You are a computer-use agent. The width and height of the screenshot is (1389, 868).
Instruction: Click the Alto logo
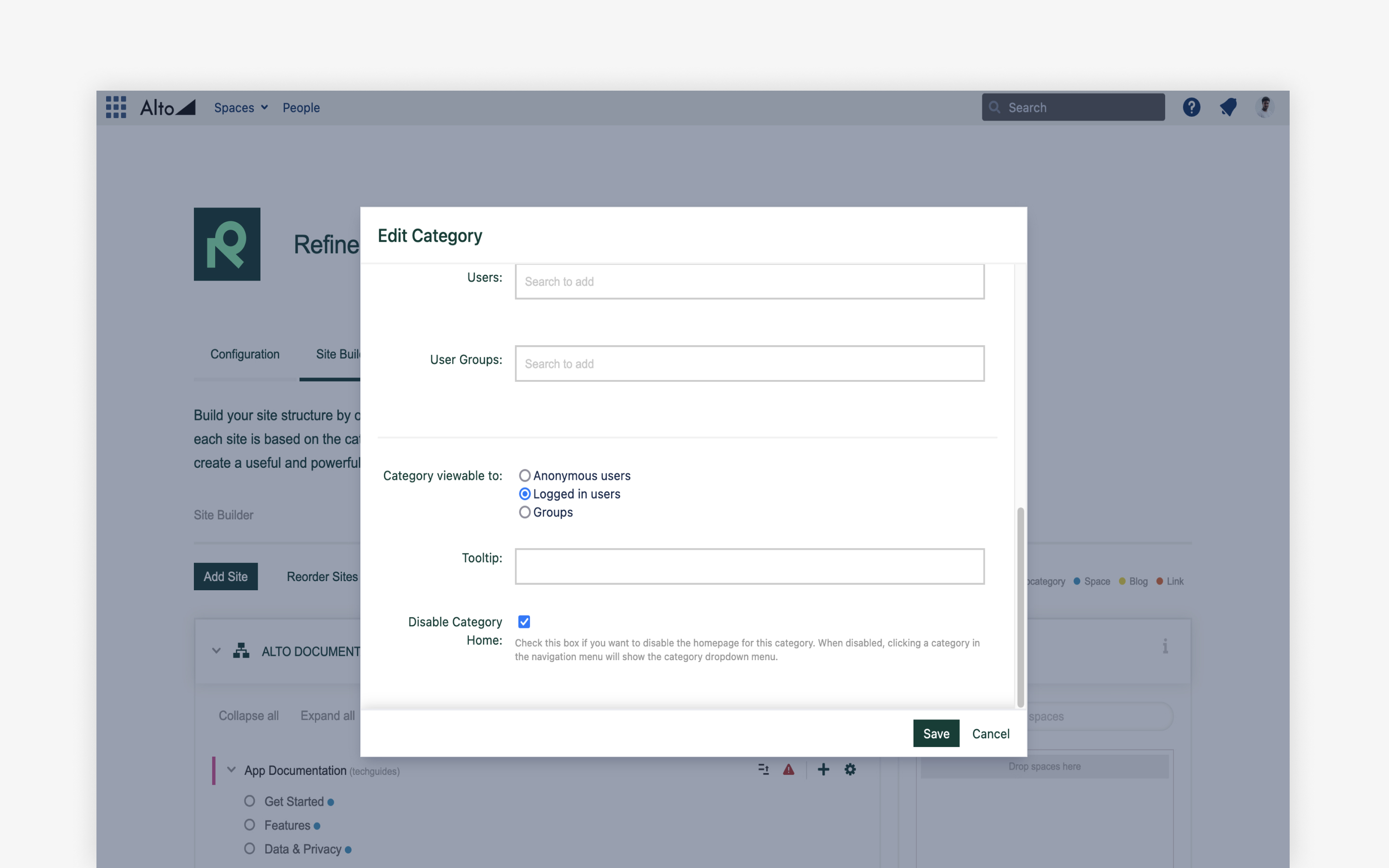[x=166, y=107]
